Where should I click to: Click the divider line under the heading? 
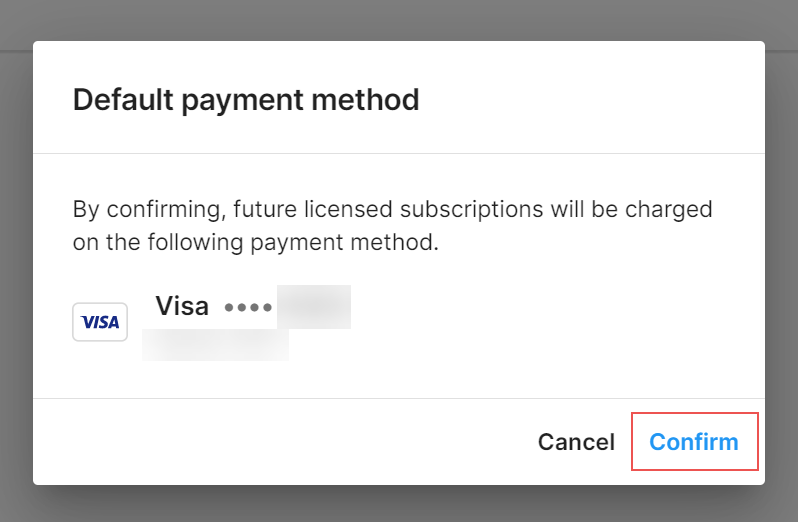(x=399, y=153)
